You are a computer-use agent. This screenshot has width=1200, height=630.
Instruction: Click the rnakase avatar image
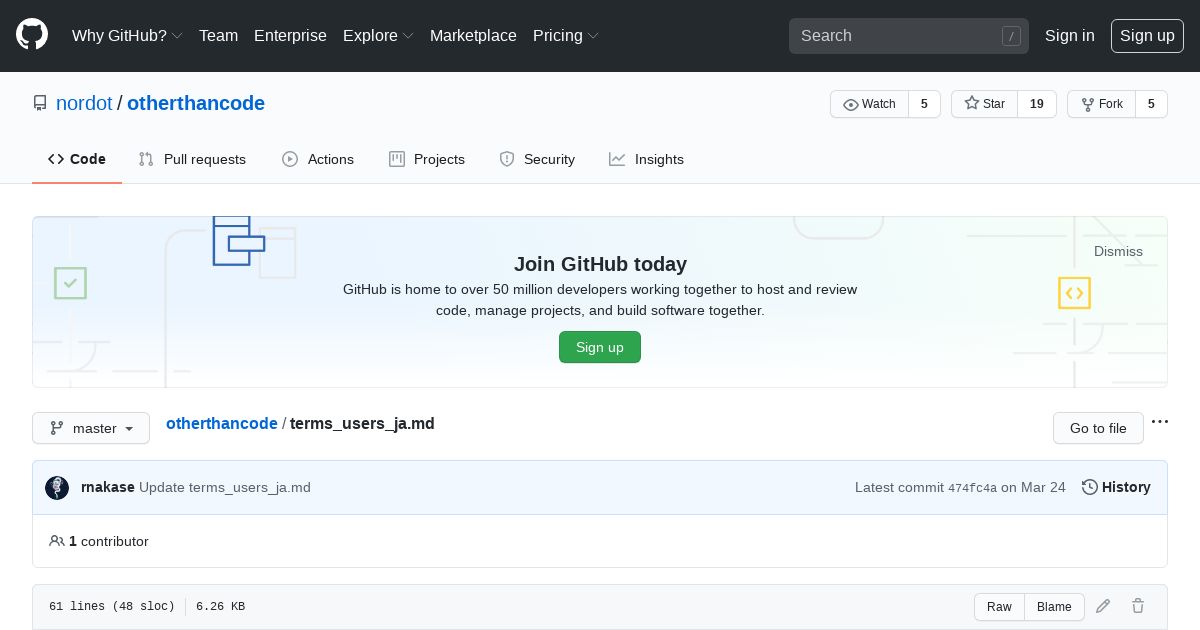pyautogui.click(x=57, y=488)
